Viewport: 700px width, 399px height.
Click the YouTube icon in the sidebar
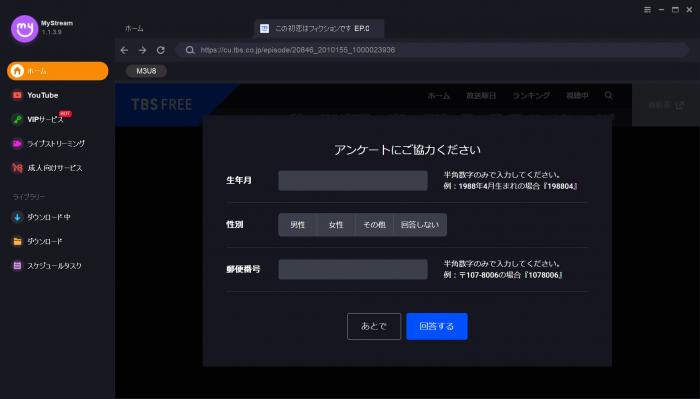pos(17,95)
